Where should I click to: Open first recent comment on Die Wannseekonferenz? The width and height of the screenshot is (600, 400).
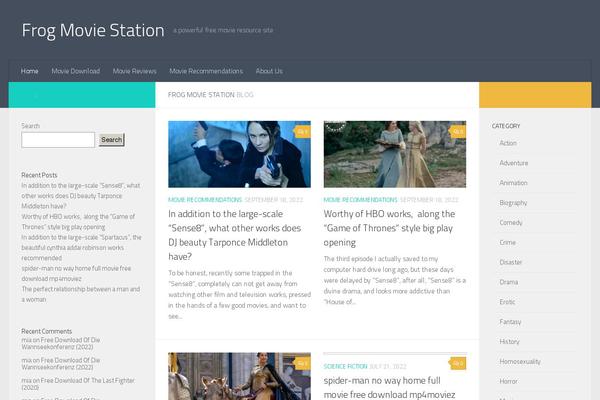[x=61, y=343]
